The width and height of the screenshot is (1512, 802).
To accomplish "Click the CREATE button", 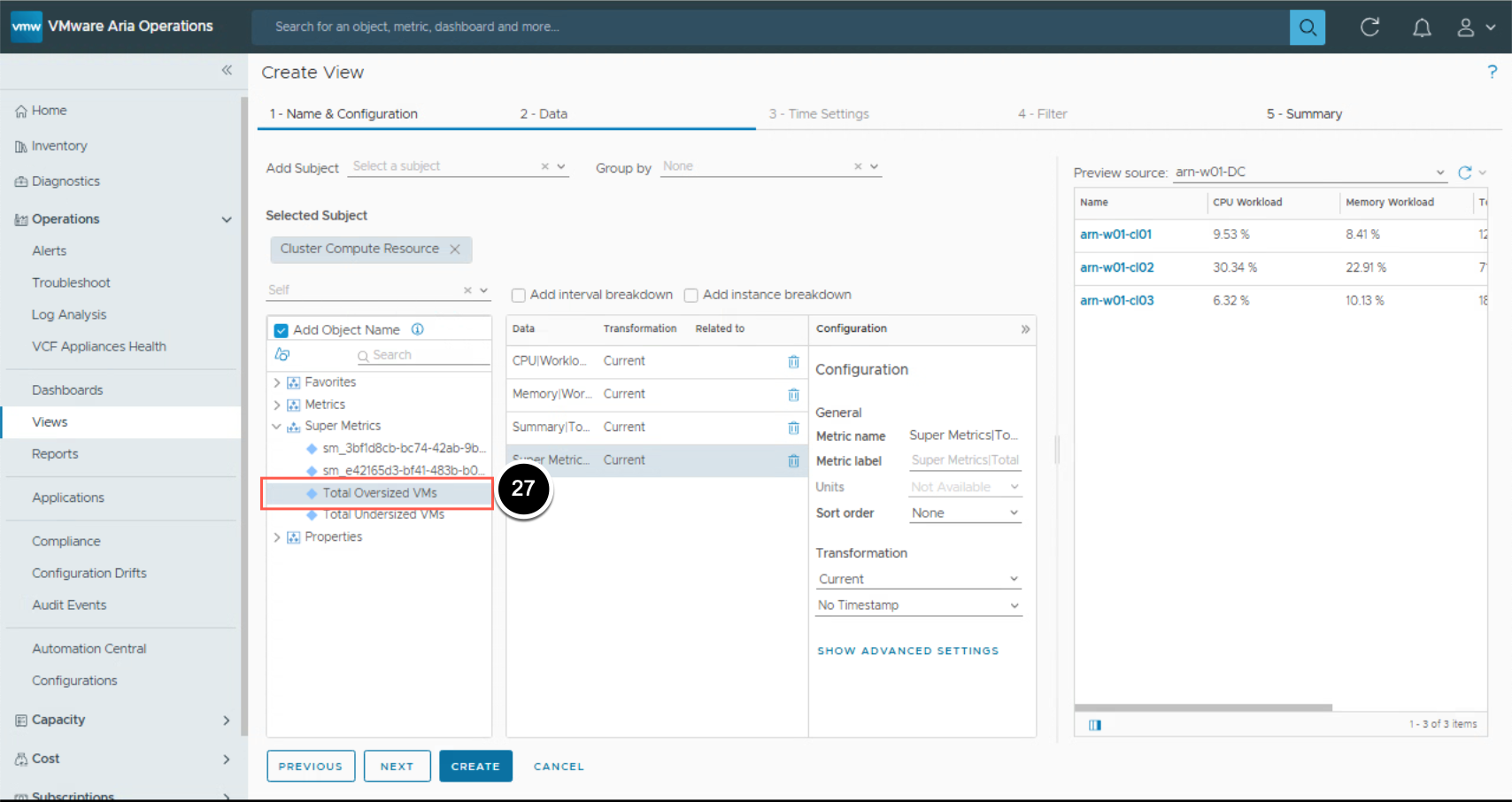I will [x=475, y=767].
